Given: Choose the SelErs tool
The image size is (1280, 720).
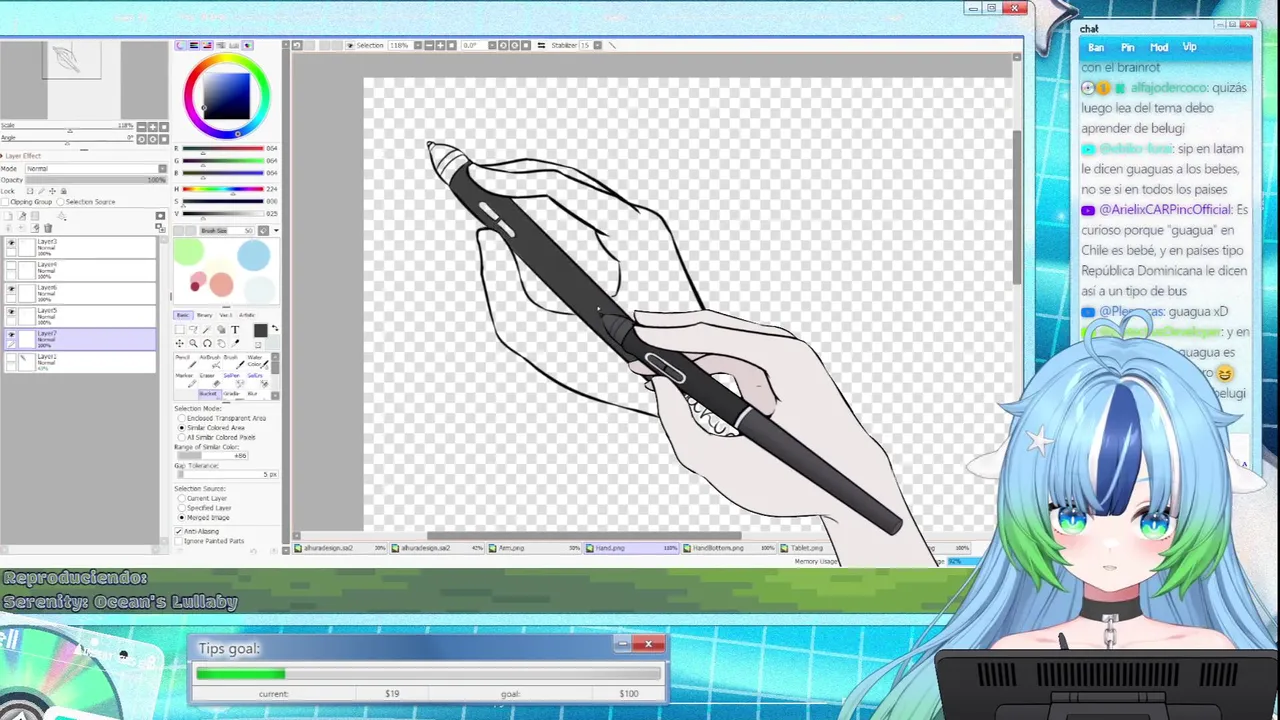Looking at the screenshot, I should pyautogui.click(x=258, y=381).
